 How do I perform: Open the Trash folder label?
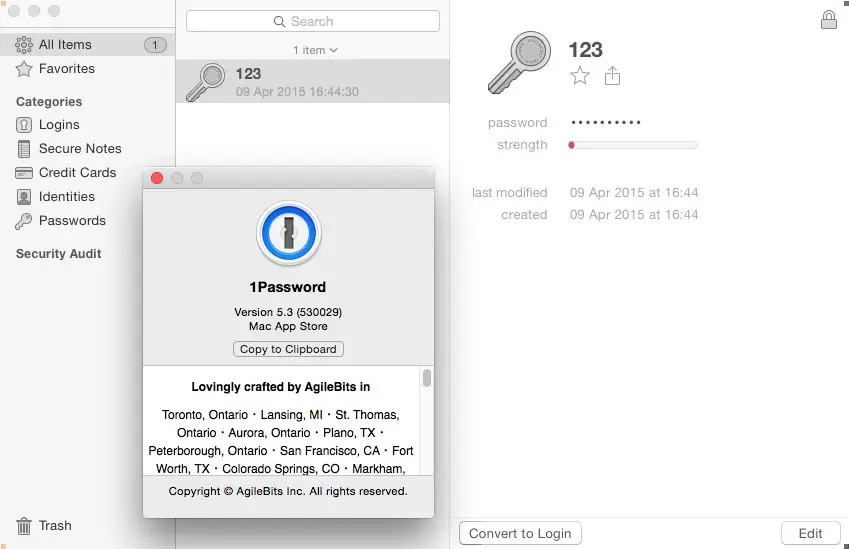tap(55, 525)
